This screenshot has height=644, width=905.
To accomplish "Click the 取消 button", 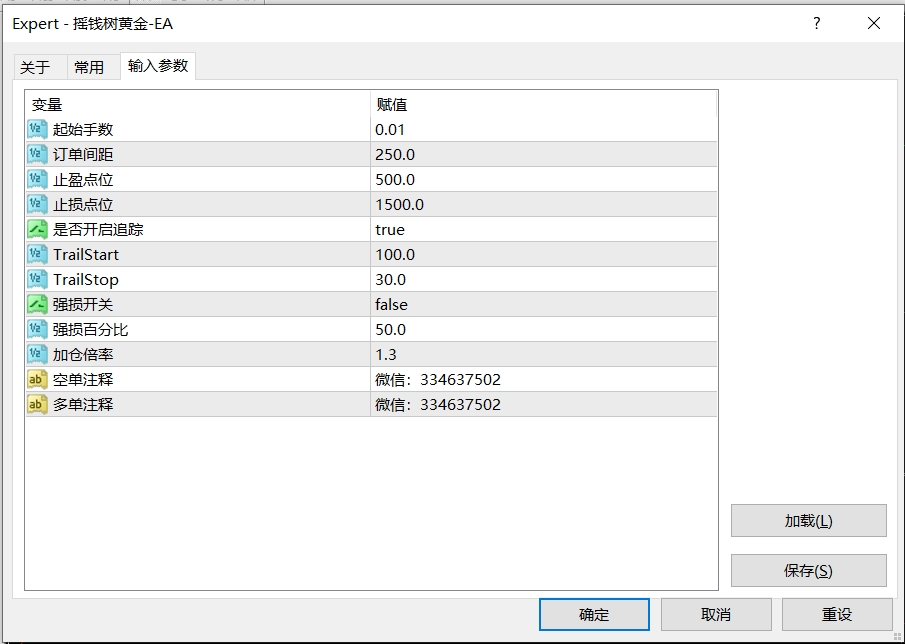I will 716,614.
